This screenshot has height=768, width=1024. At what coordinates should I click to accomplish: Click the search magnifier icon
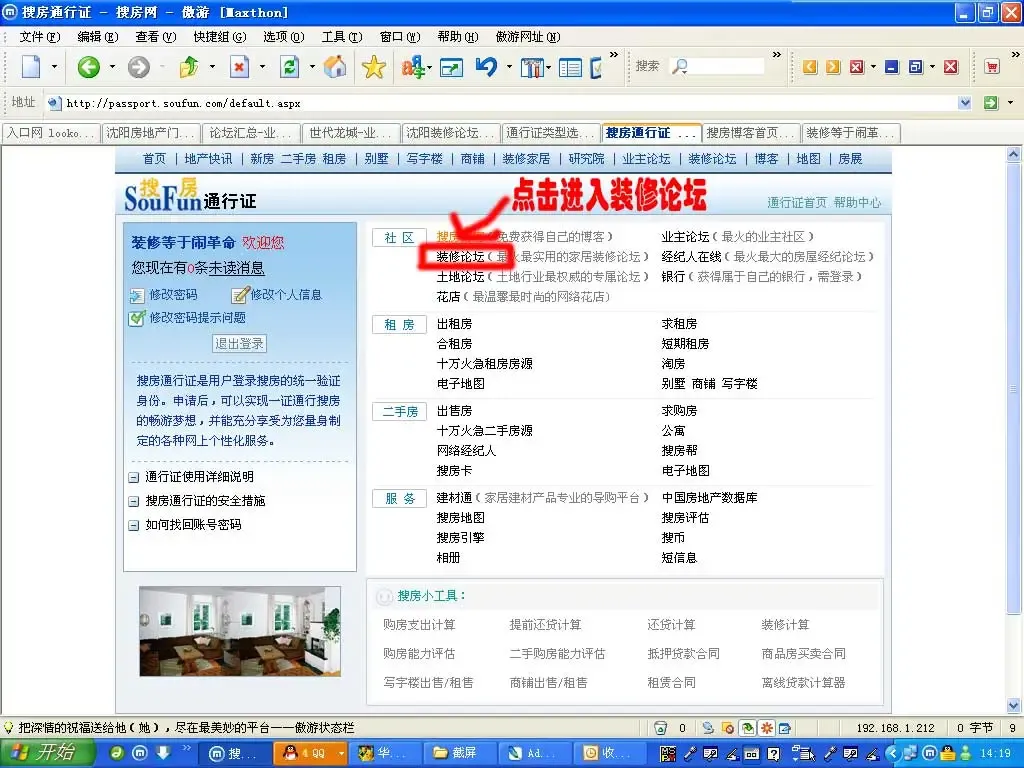(680, 66)
